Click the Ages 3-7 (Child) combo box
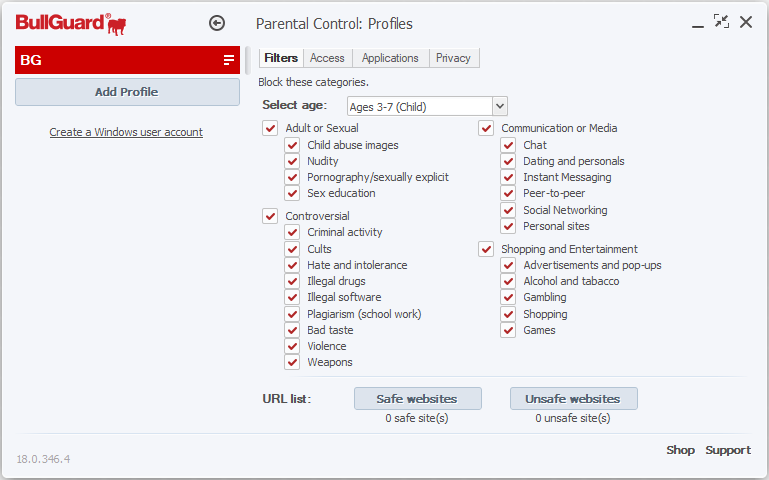This screenshot has height=480, width=769. [419, 106]
